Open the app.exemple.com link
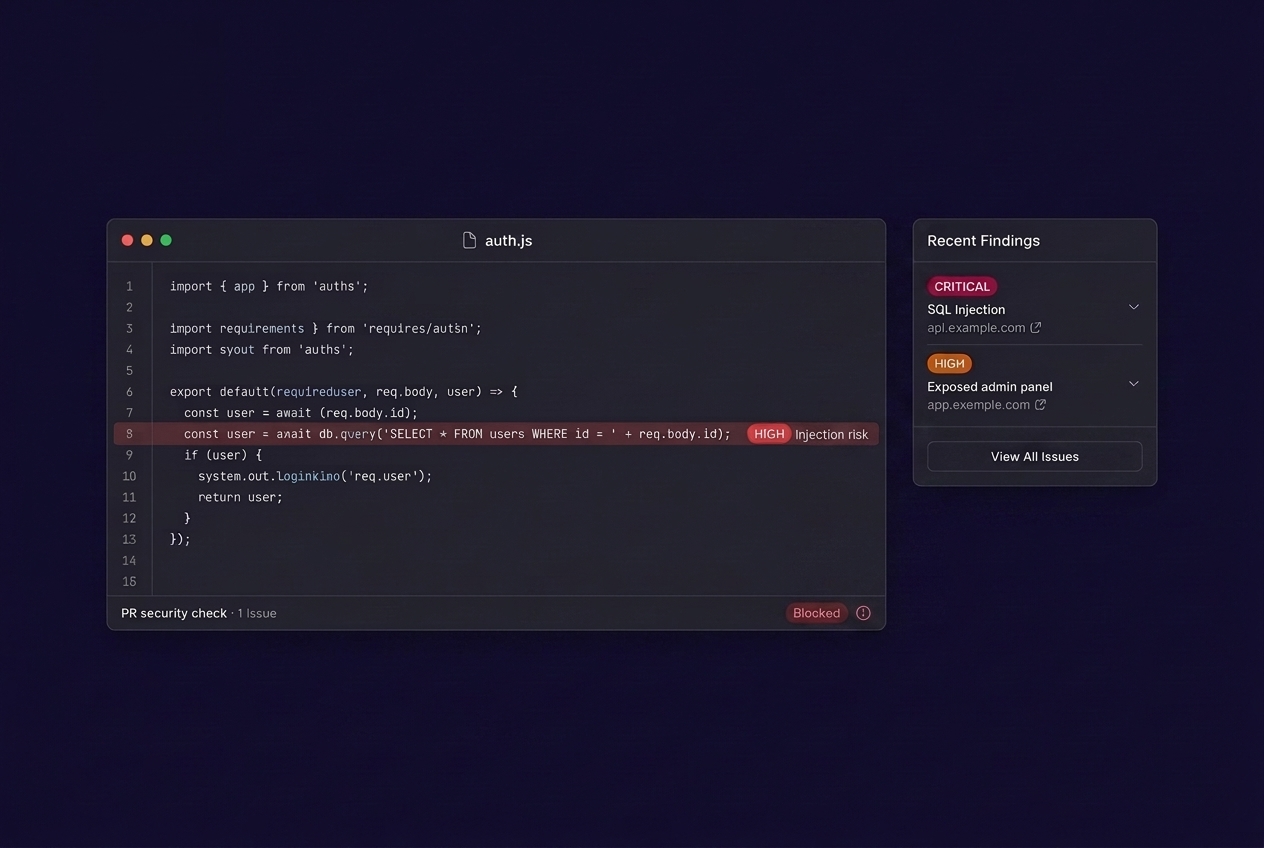This screenshot has height=848, width=1264. 978,404
